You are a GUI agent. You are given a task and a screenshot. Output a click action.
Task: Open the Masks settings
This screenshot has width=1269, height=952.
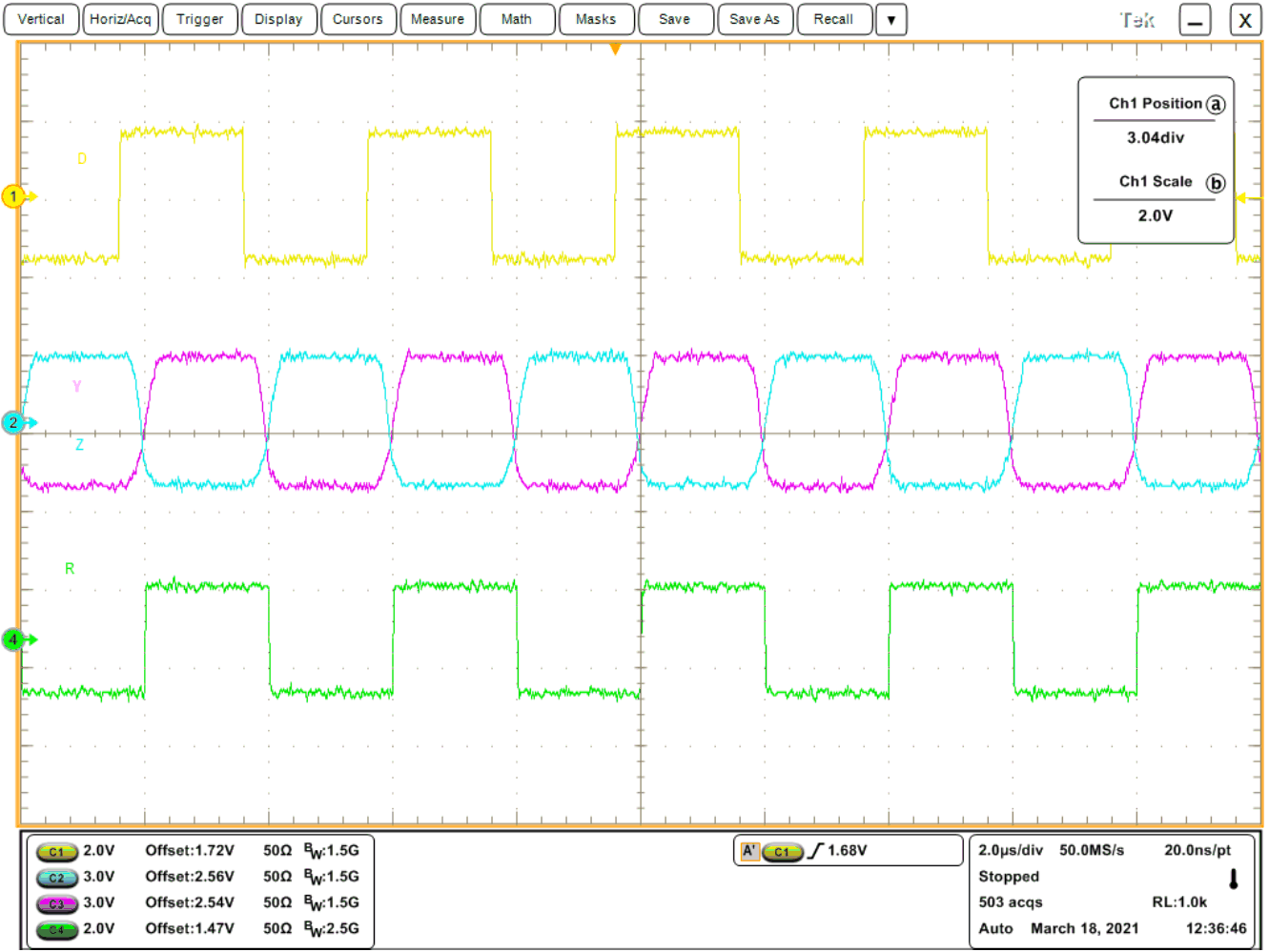(x=597, y=19)
